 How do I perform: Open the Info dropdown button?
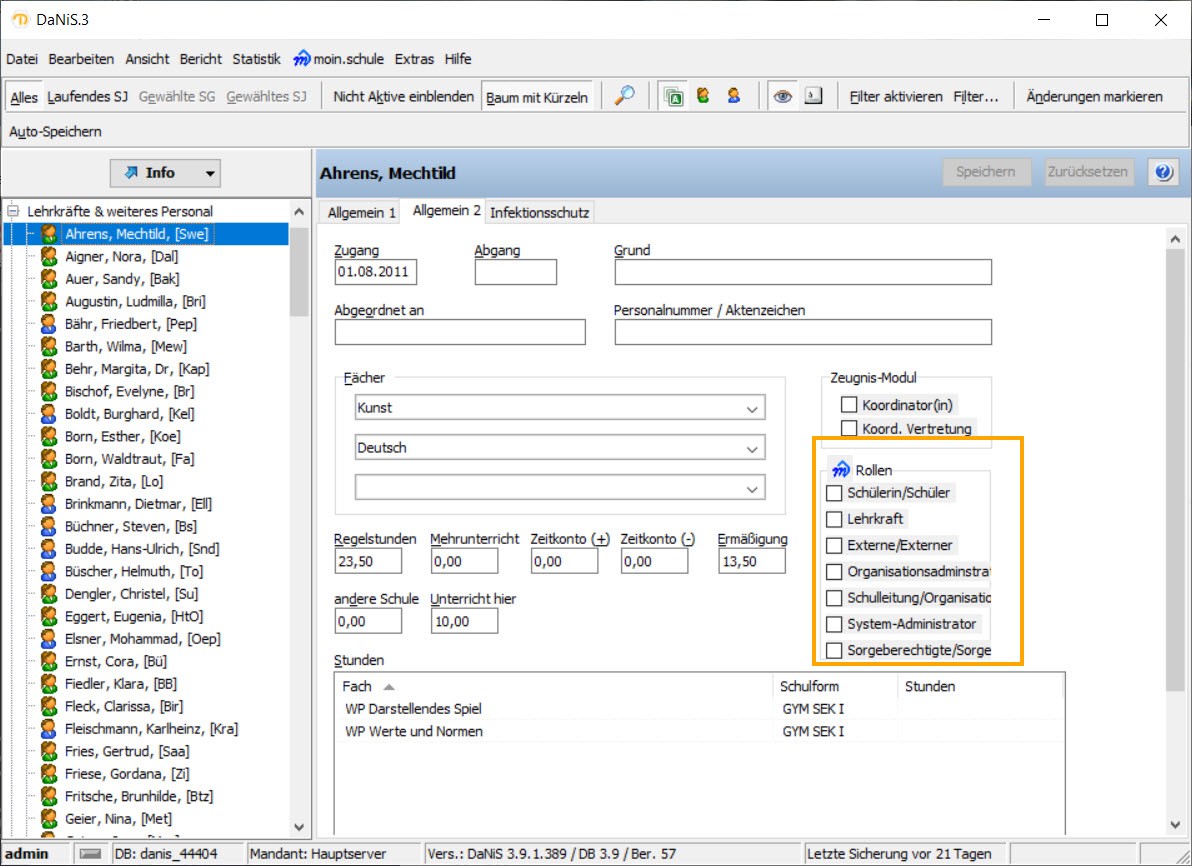pos(166,173)
